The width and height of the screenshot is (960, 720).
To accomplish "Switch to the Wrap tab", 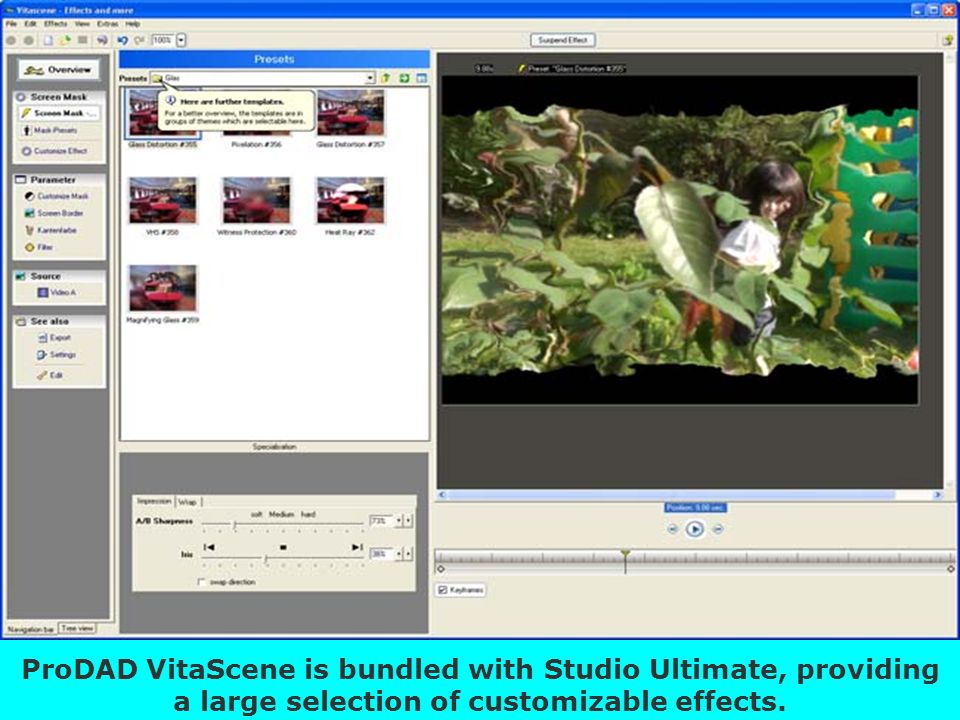I will tap(187, 502).
